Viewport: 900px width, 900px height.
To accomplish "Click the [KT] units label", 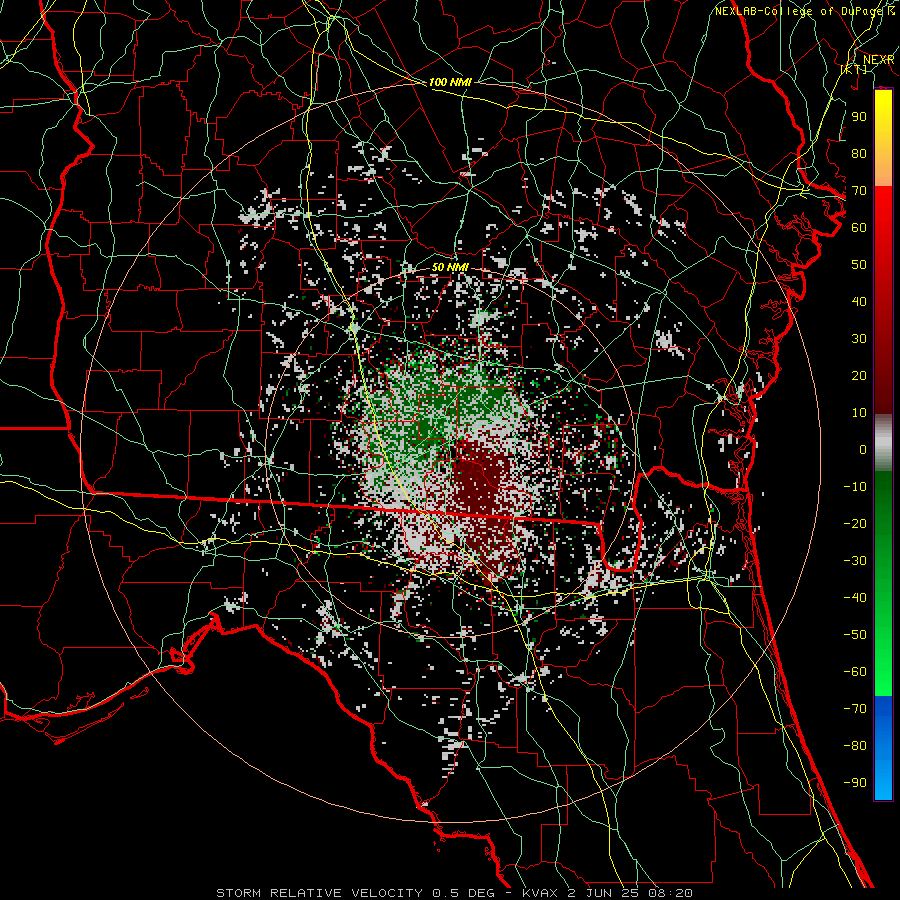I will coord(854,69).
